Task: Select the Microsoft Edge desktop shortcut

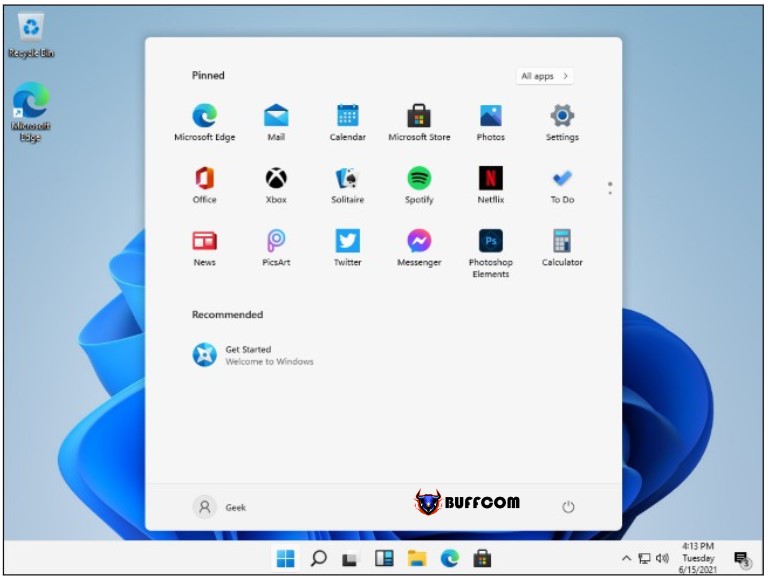Action: (x=30, y=112)
